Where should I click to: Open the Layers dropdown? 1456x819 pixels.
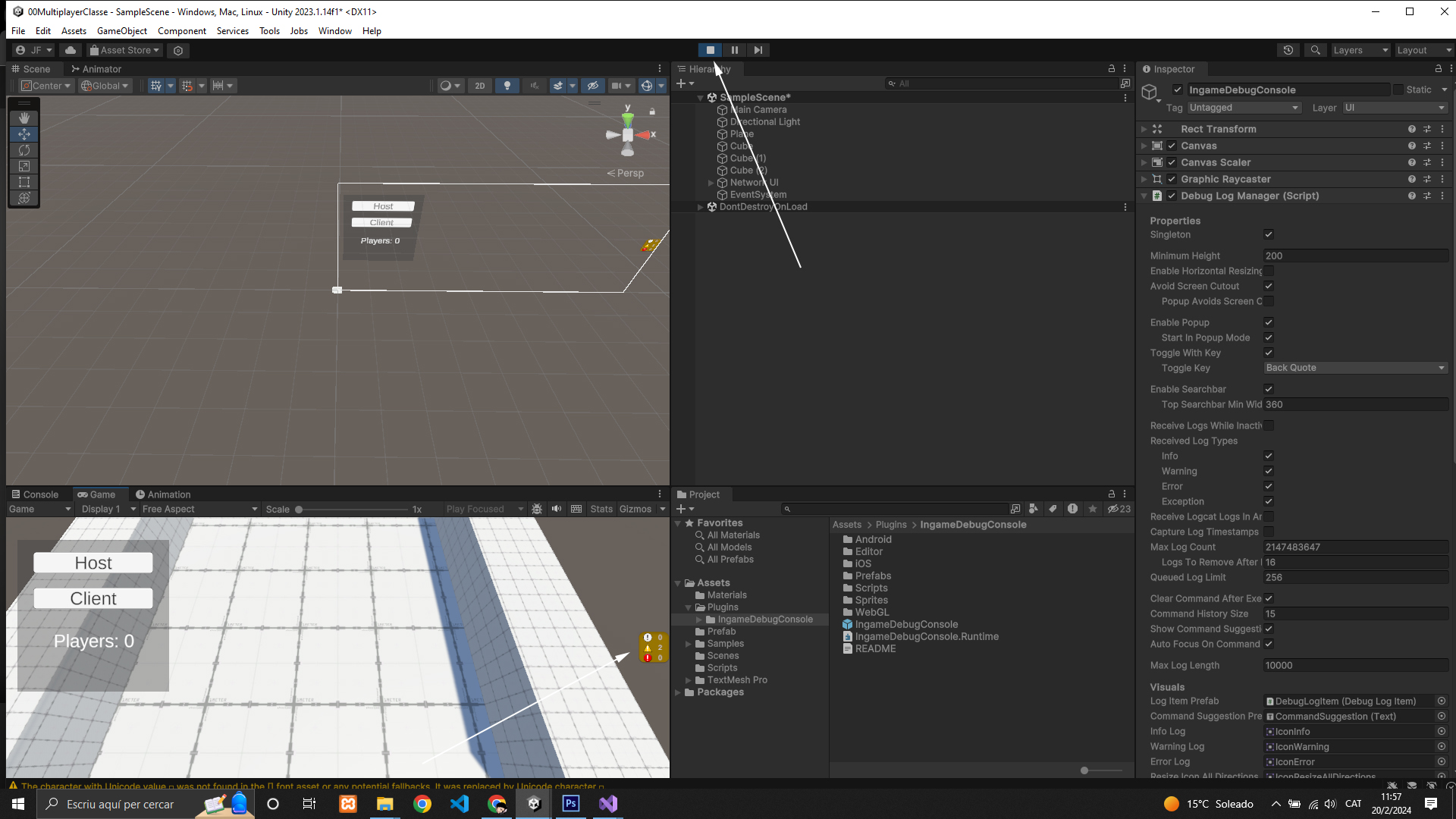tap(1360, 50)
